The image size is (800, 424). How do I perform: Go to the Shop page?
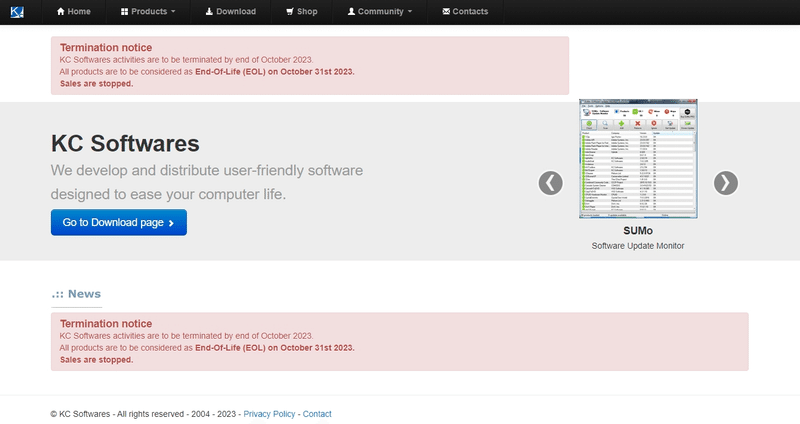tap(302, 12)
